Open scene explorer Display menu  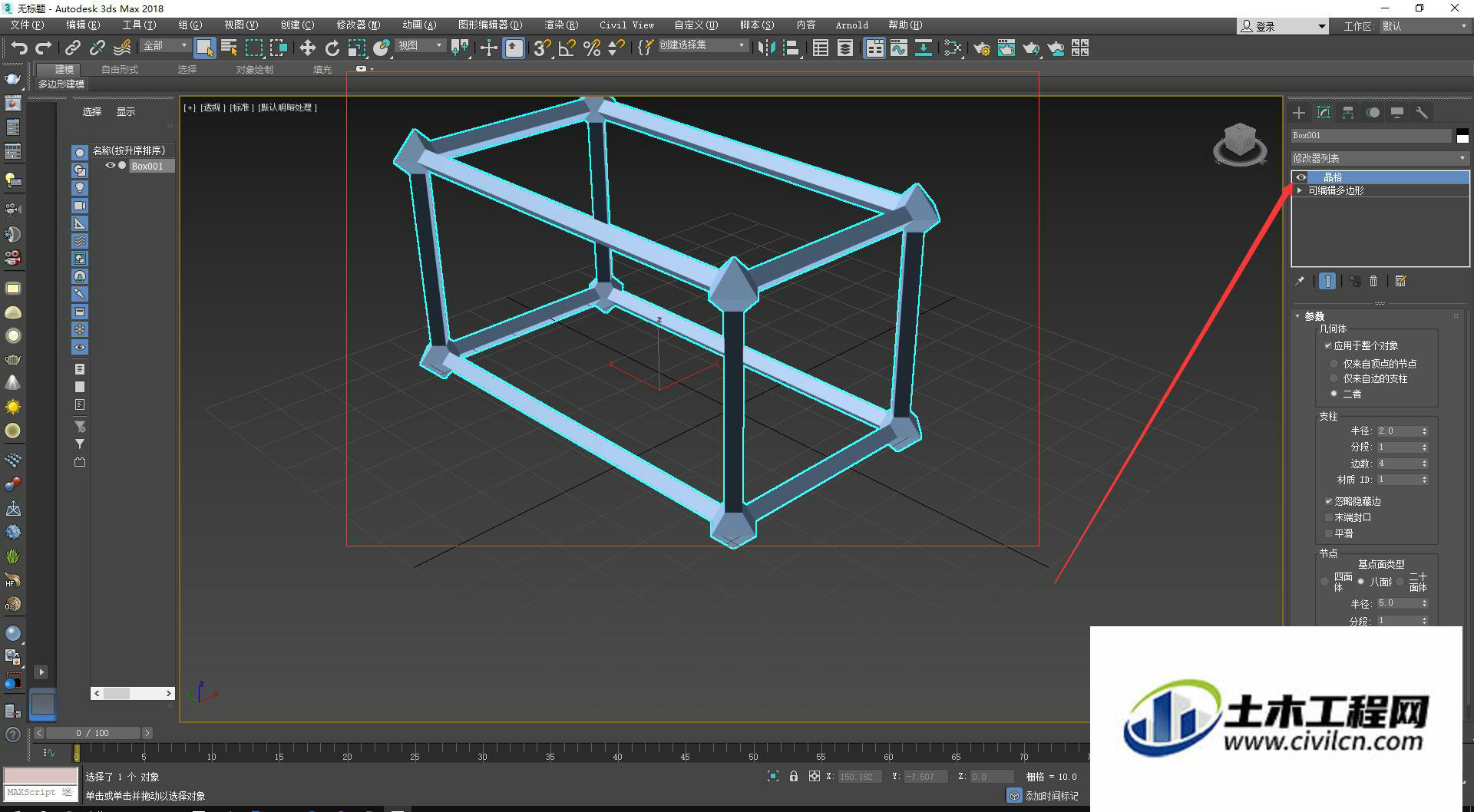[126, 112]
